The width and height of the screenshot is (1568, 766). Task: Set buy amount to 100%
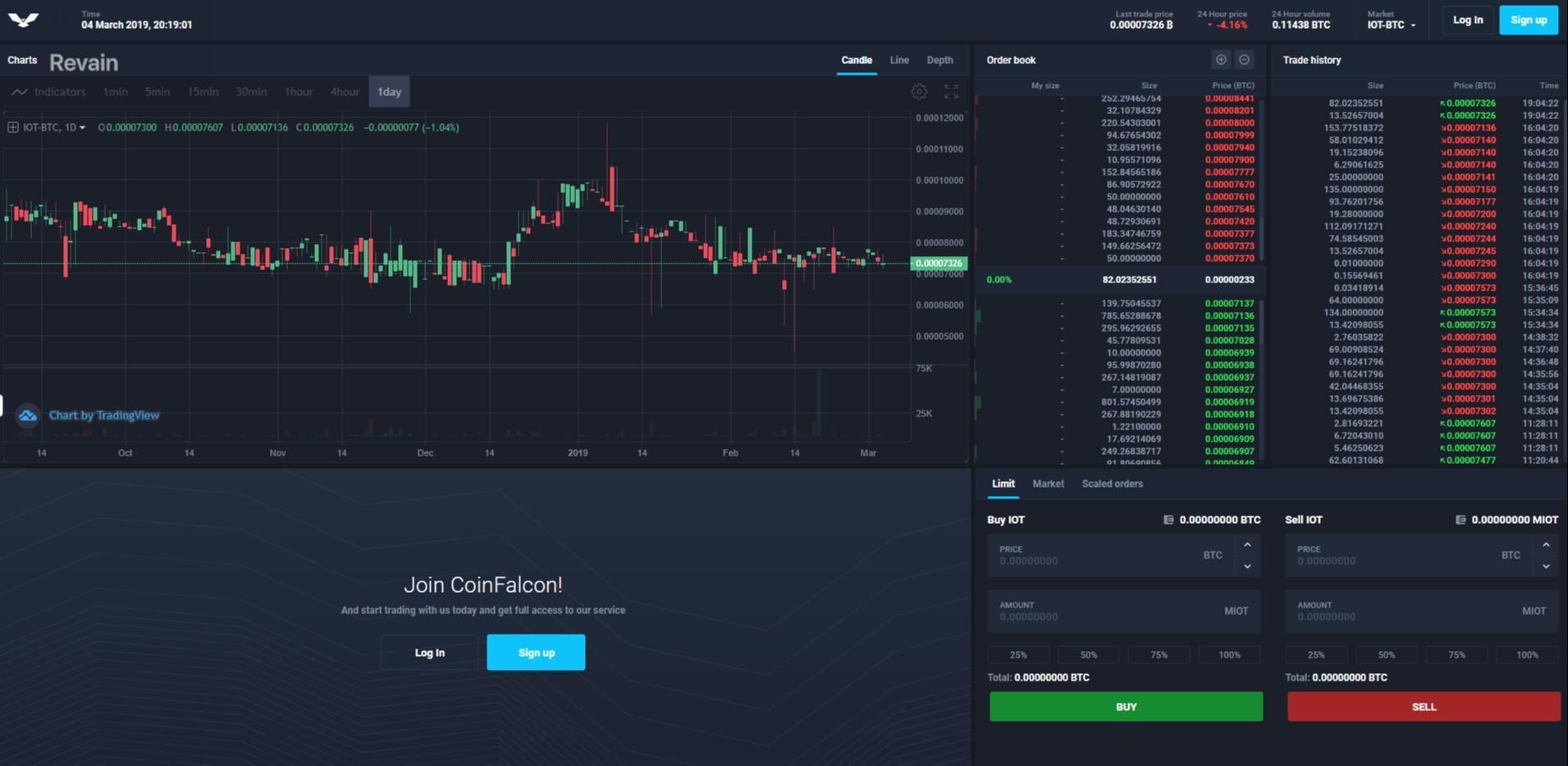[1229, 654]
